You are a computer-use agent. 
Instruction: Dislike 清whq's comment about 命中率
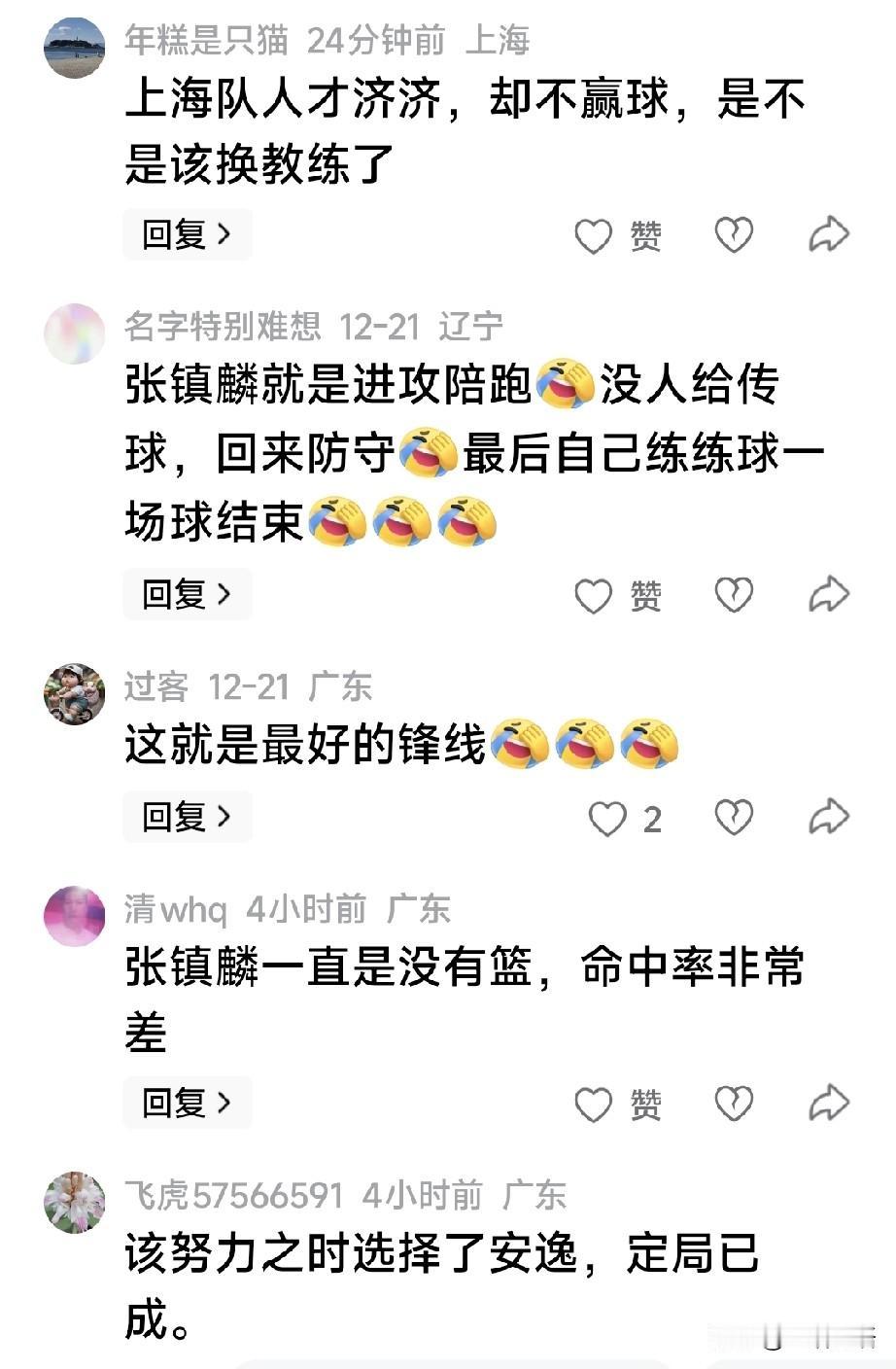(734, 1104)
